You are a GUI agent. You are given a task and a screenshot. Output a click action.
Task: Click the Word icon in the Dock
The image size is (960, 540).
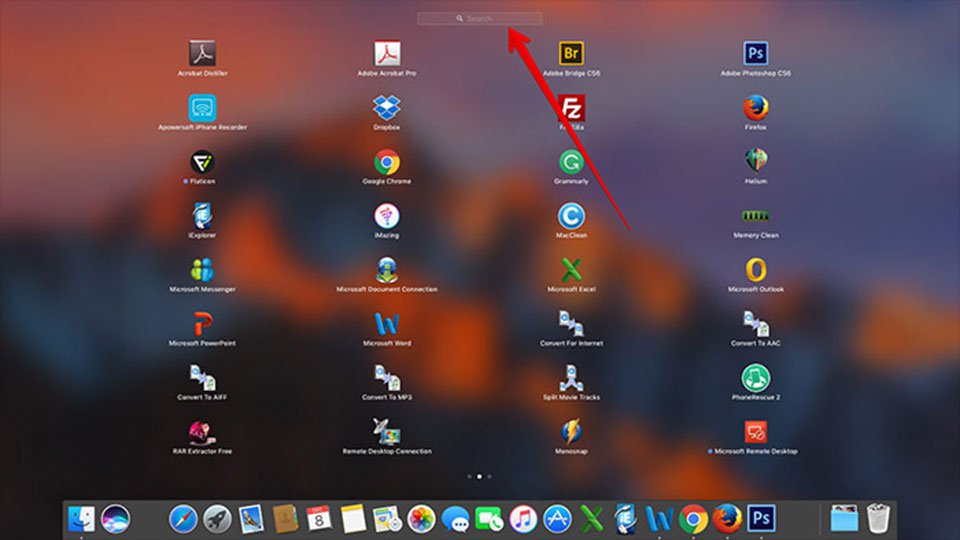point(659,519)
